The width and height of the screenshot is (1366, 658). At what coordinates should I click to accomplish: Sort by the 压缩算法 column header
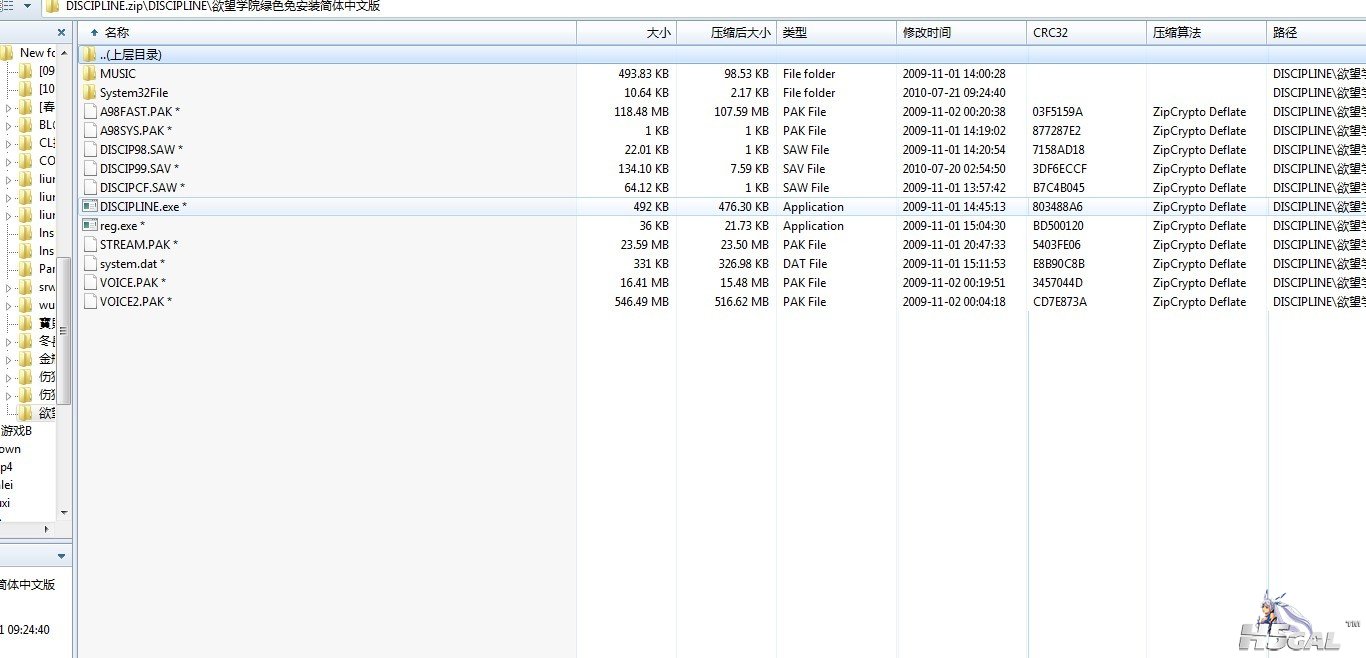pyautogui.click(x=1207, y=32)
